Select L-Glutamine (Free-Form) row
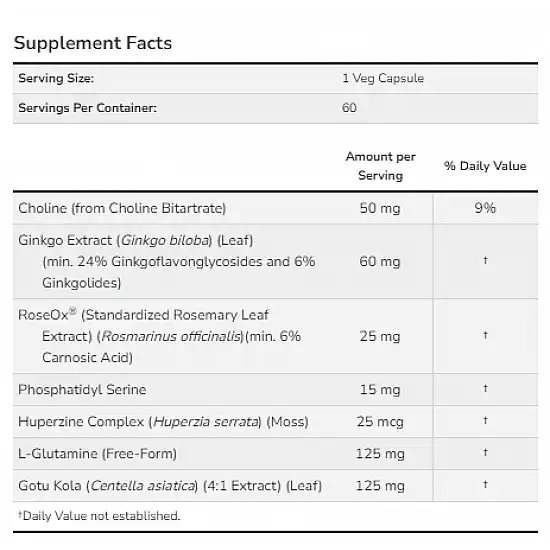 (275, 454)
